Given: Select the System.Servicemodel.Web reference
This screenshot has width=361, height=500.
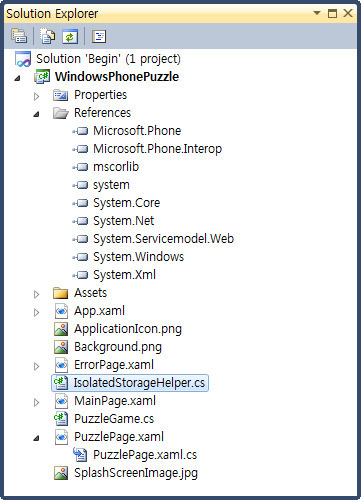Looking at the screenshot, I should pyautogui.click(x=163, y=239).
